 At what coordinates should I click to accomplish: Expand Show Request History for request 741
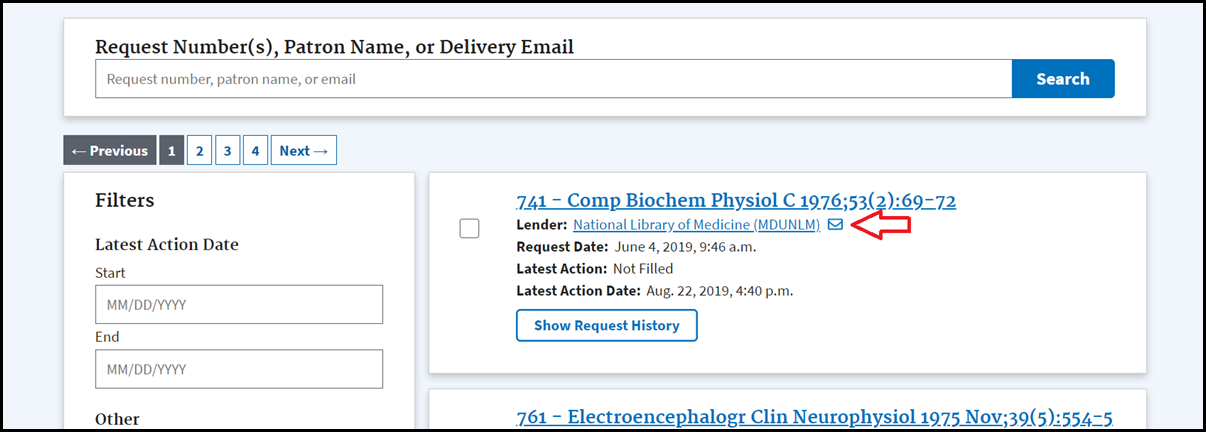point(606,325)
